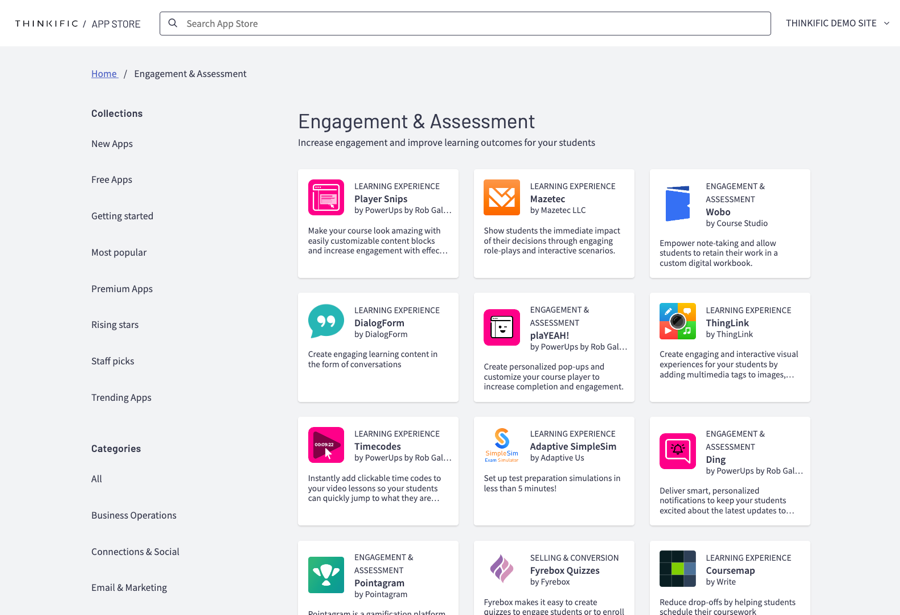Open the Mazetec envelope icon

[501, 198]
